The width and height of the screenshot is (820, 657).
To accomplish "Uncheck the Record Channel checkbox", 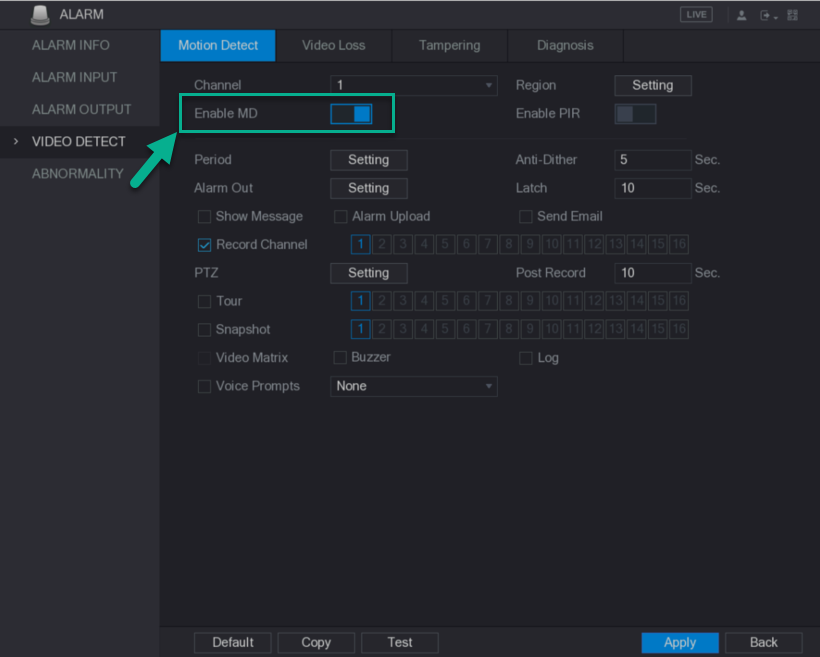I will (205, 245).
